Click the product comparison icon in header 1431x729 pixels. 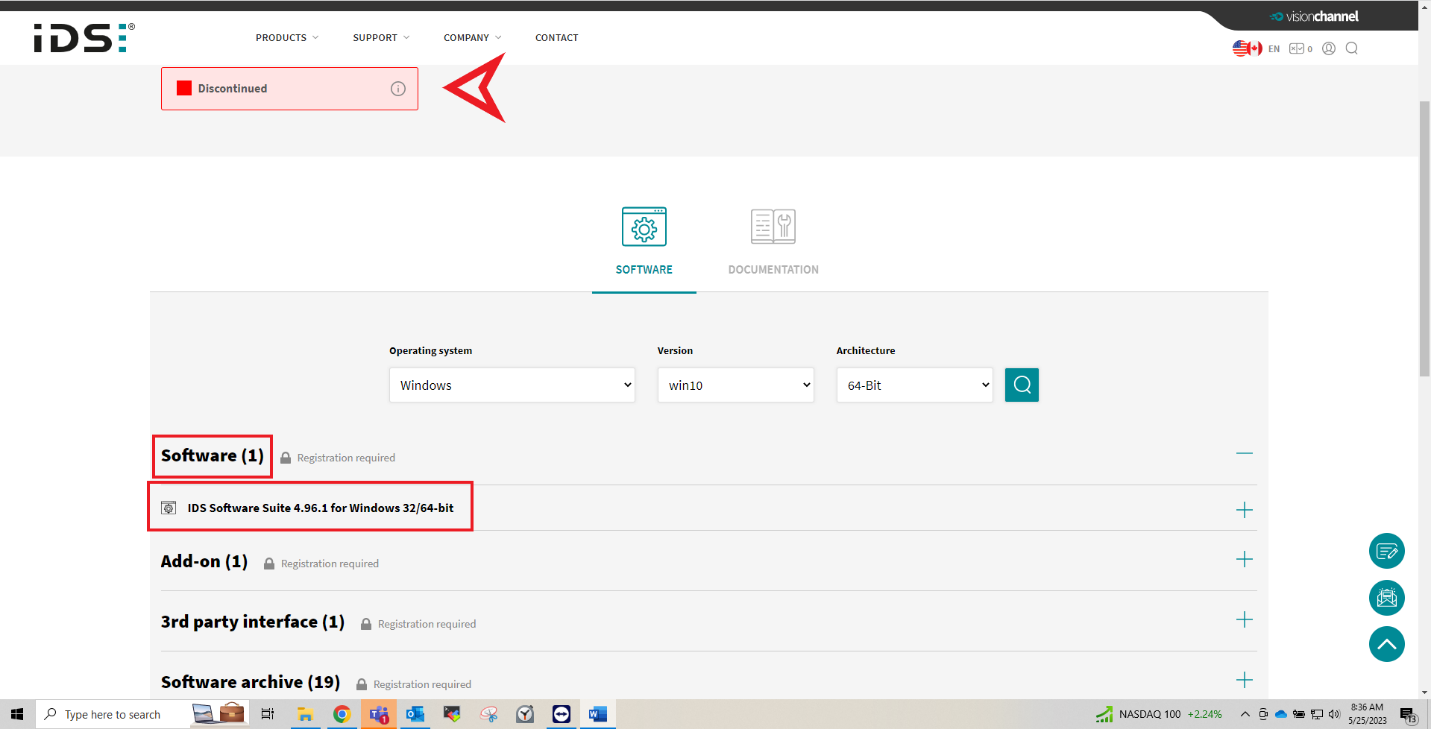pyautogui.click(x=1299, y=48)
